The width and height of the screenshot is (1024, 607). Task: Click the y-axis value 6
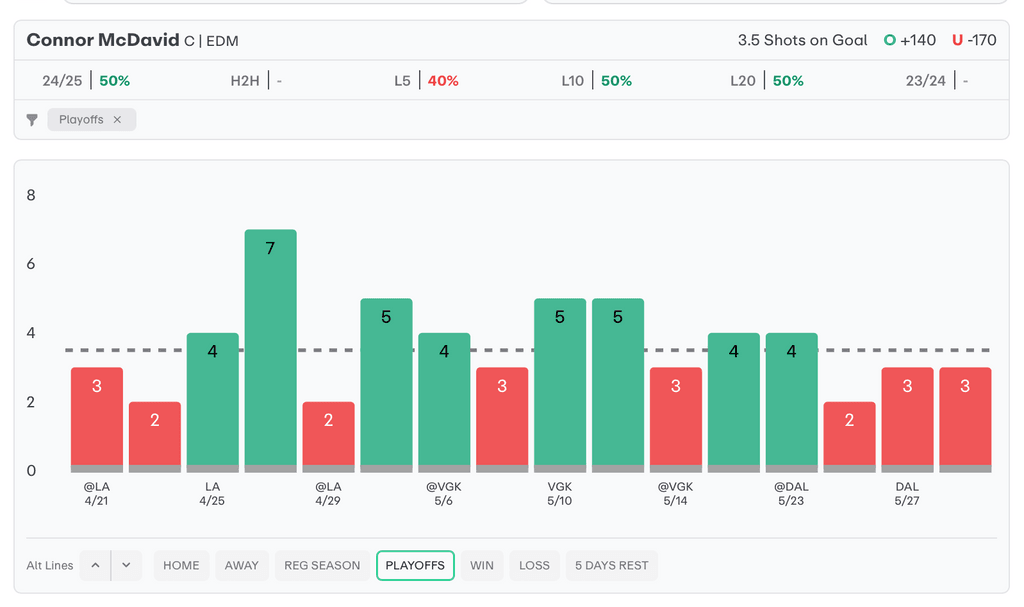31,264
